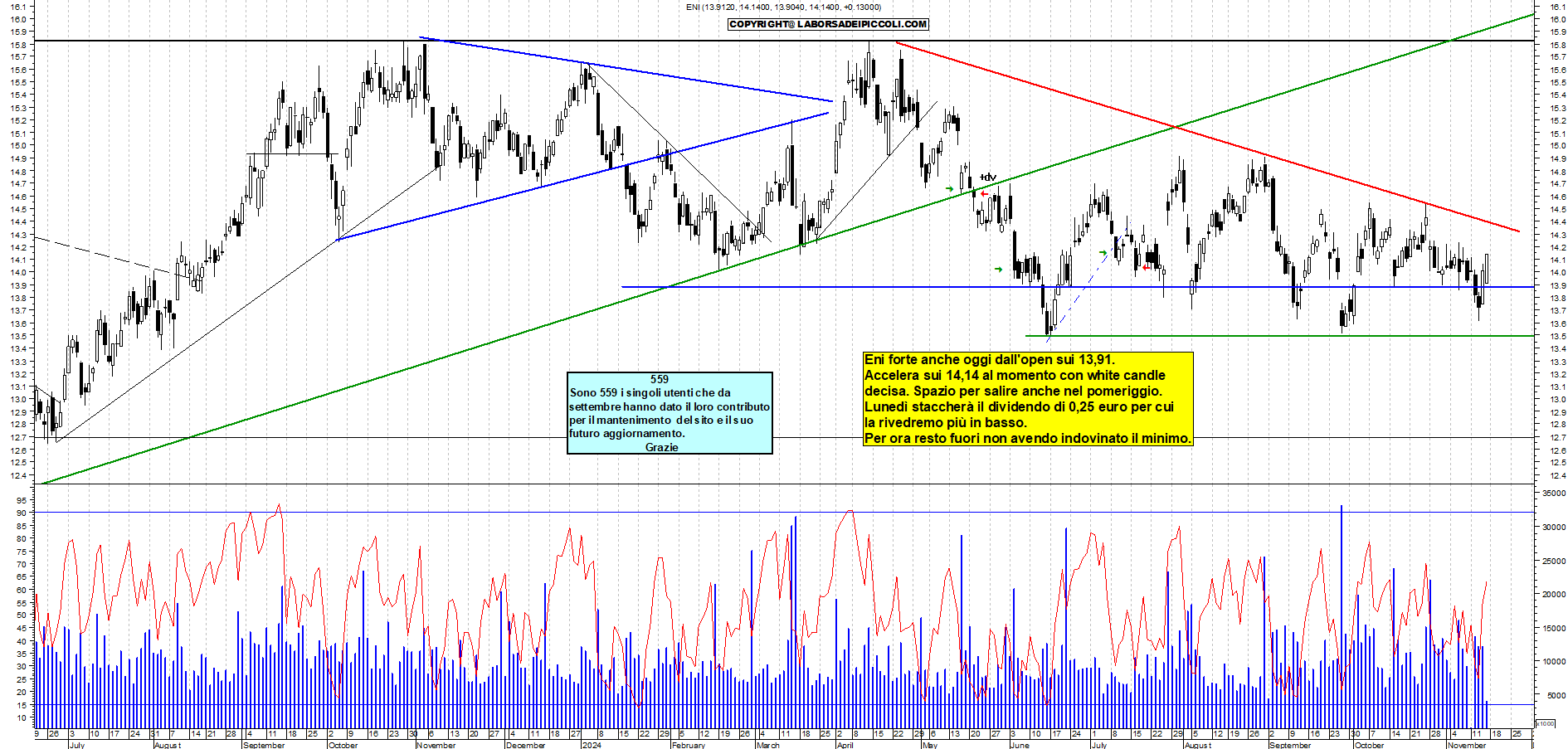Viewport: 1568px width, 749px height.
Task: Click the x1000 volume multiplier label
Action: 1546,723
